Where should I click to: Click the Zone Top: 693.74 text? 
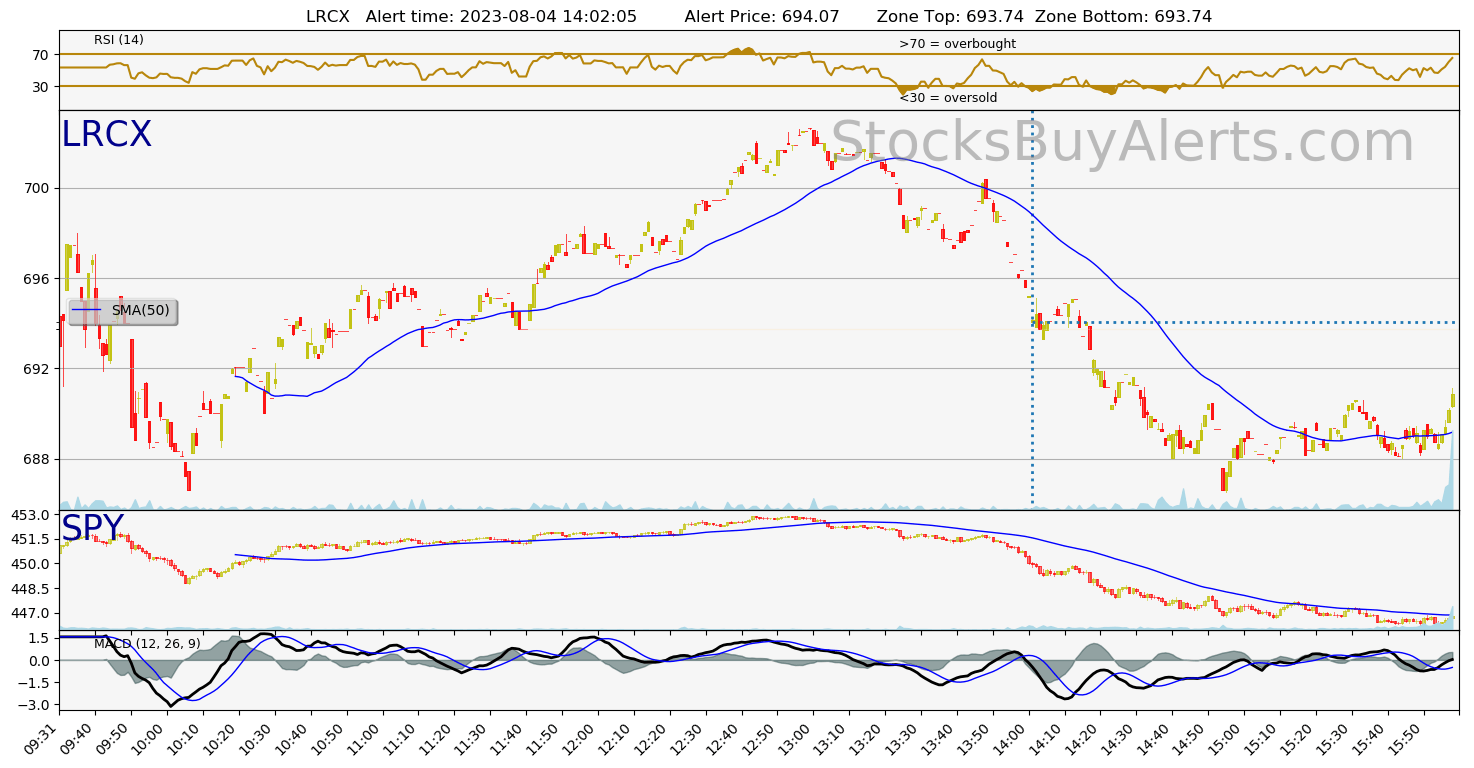[x=950, y=16]
